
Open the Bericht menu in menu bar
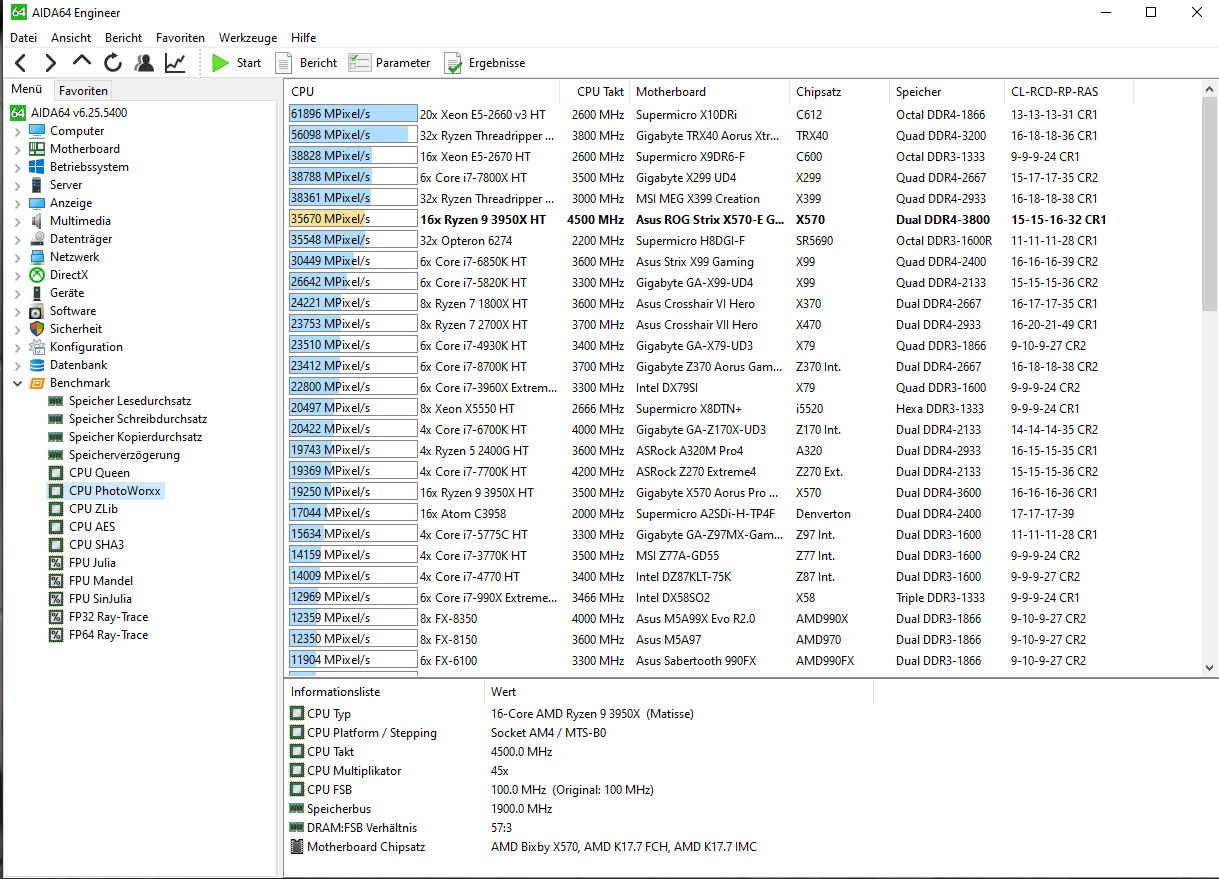pyautogui.click(x=124, y=37)
